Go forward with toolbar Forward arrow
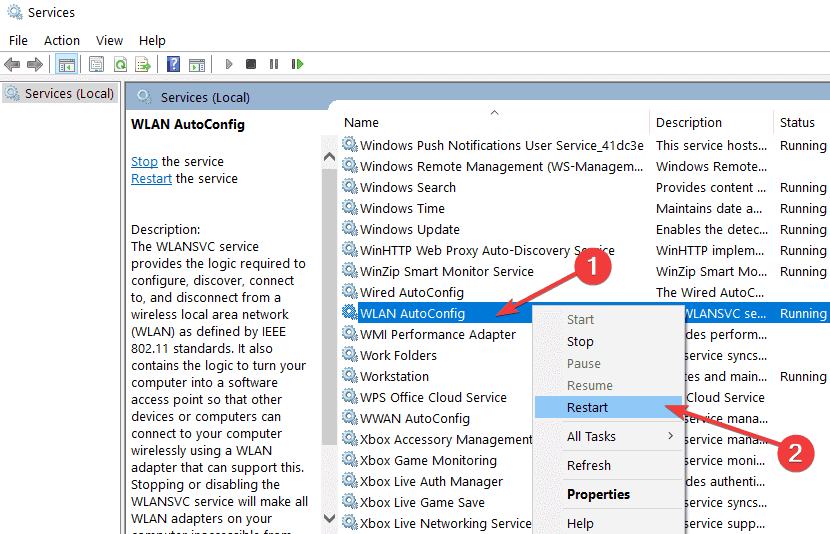830x534 pixels. (34, 65)
